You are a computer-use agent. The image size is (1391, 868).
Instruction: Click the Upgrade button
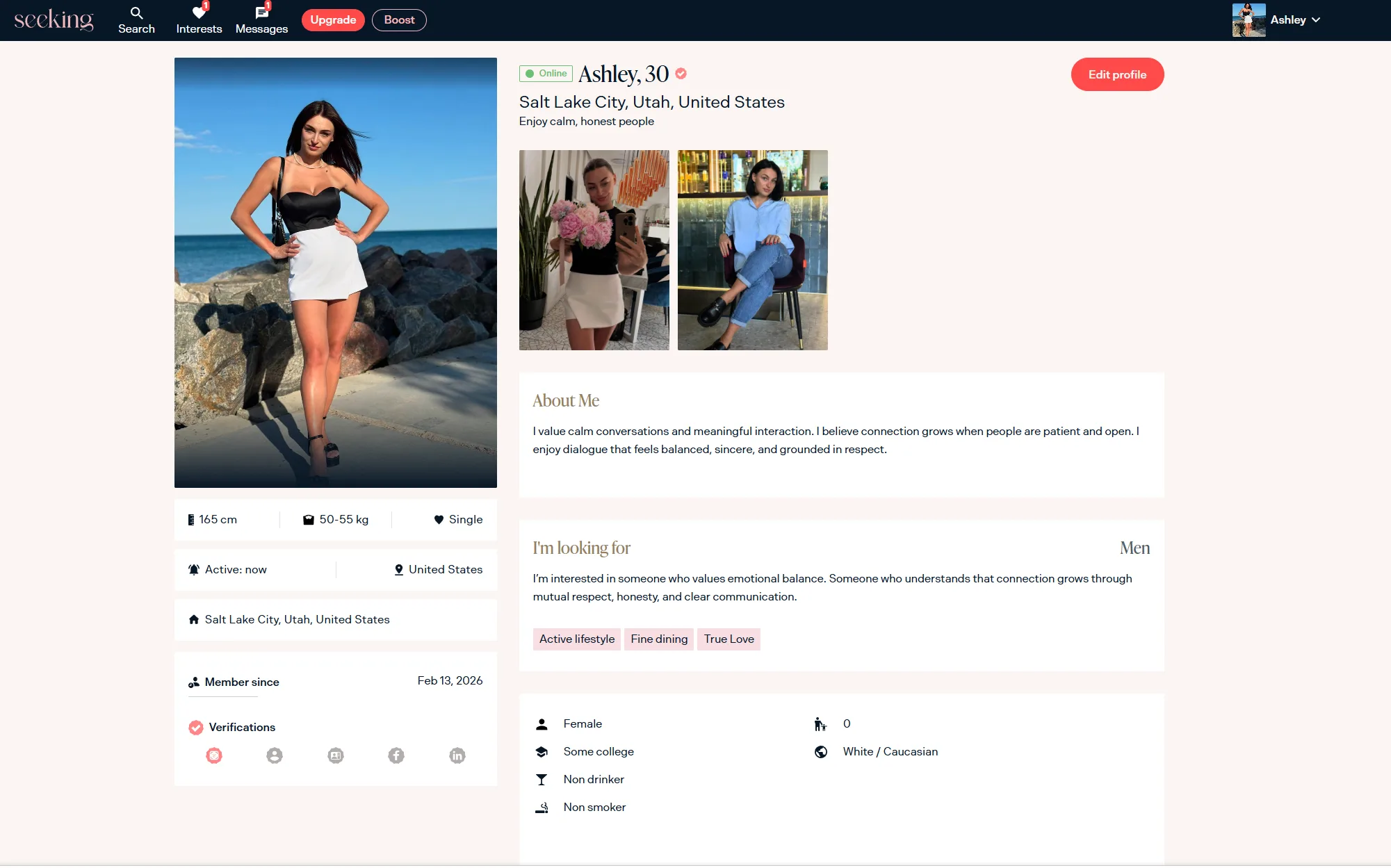[x=333, y=20]
